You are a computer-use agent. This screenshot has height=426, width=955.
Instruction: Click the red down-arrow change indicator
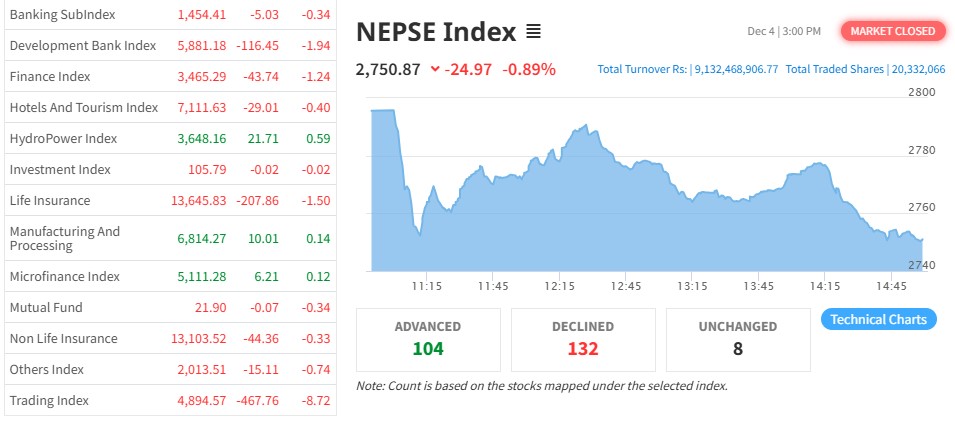click(434, 69)
